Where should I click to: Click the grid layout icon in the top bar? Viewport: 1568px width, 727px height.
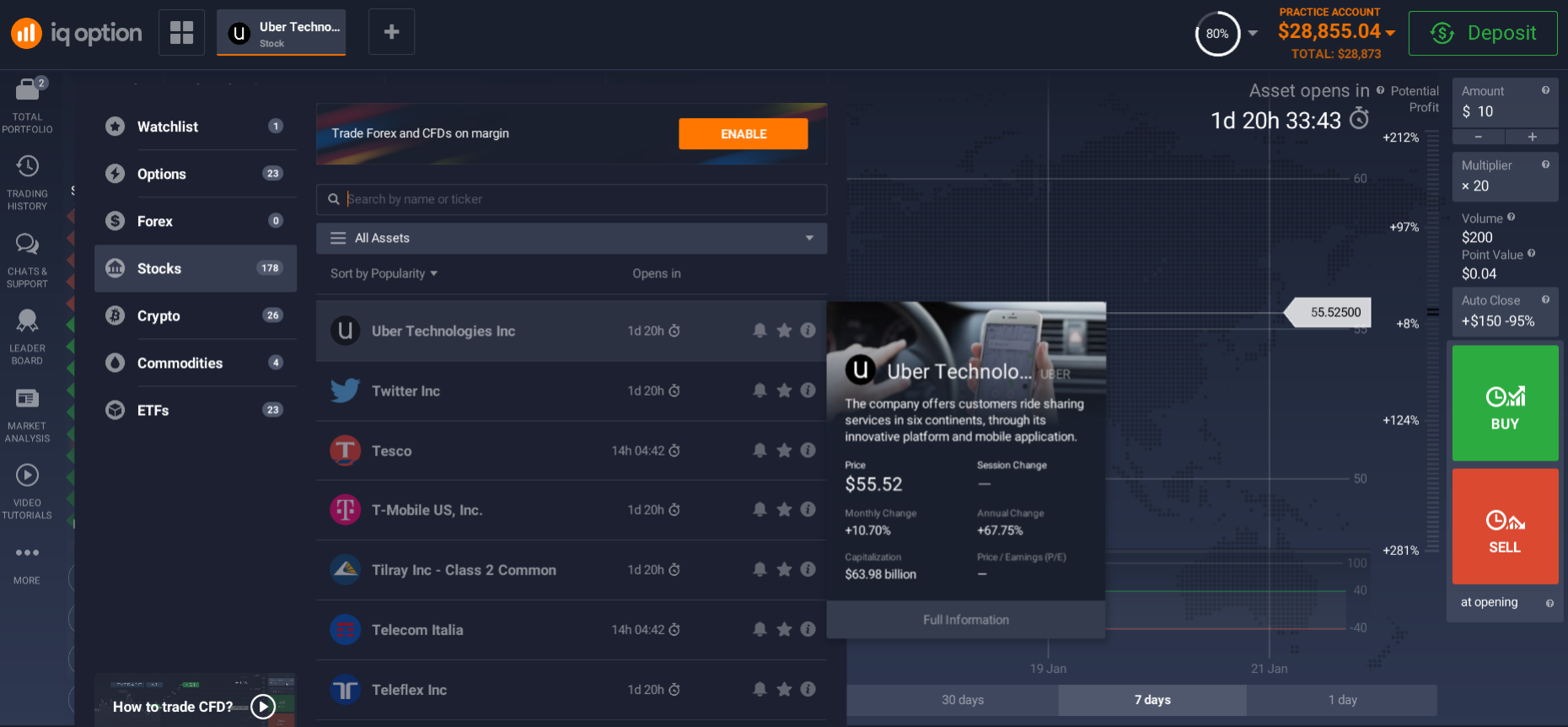pos(181,33)
